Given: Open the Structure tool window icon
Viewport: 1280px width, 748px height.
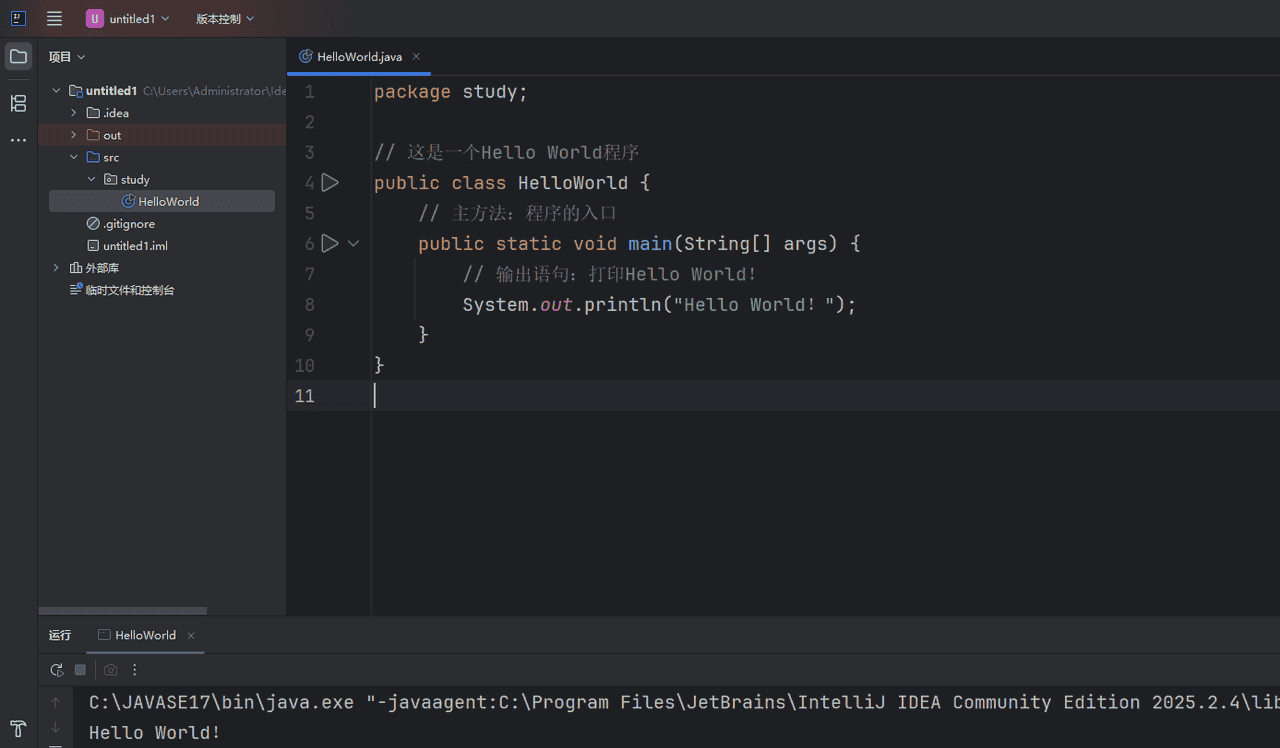Looking at the screenshot, I should (x=18, y=103).
